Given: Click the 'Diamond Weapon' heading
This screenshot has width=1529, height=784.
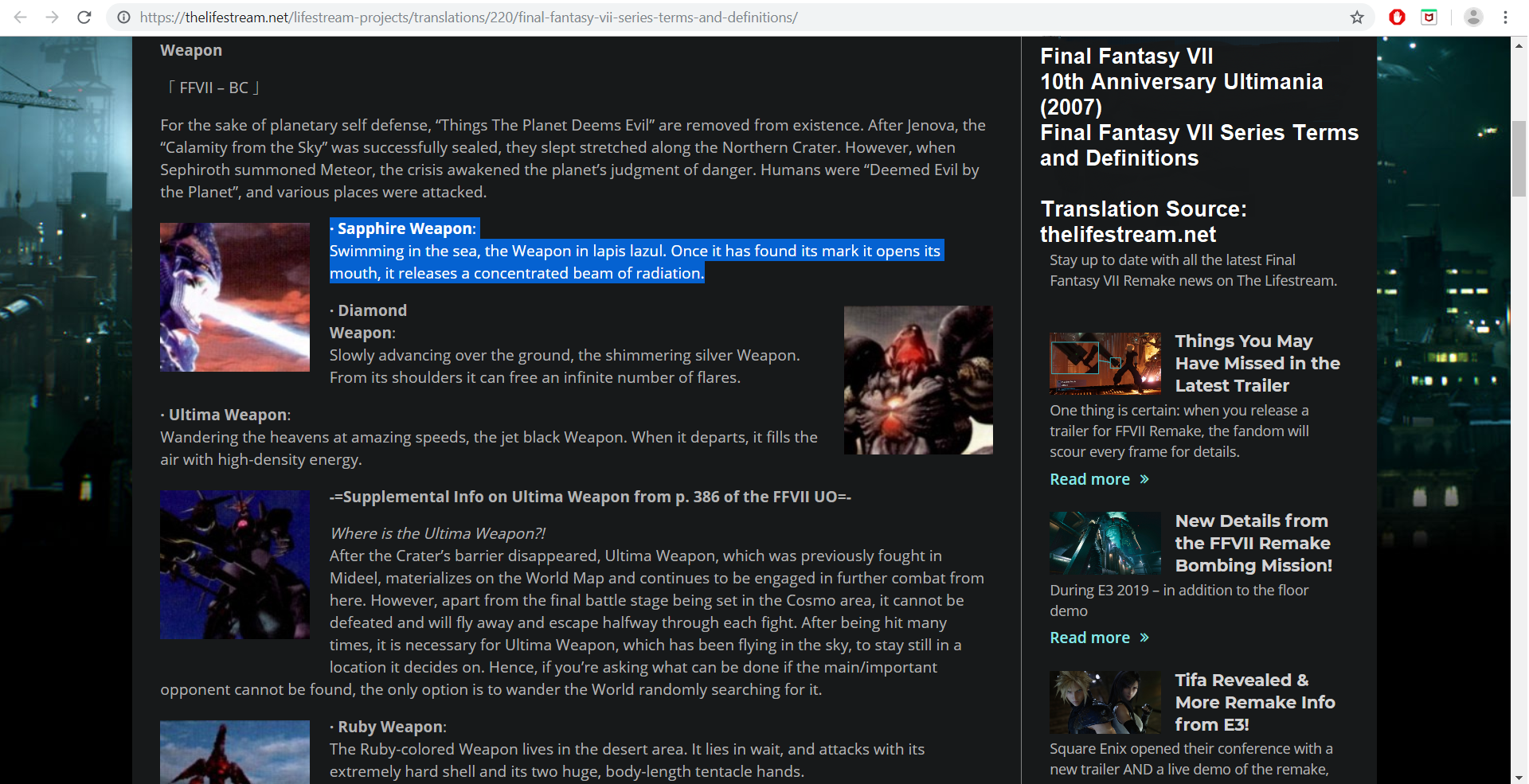Looking at the screenshot, I should (x=370, y=322).
